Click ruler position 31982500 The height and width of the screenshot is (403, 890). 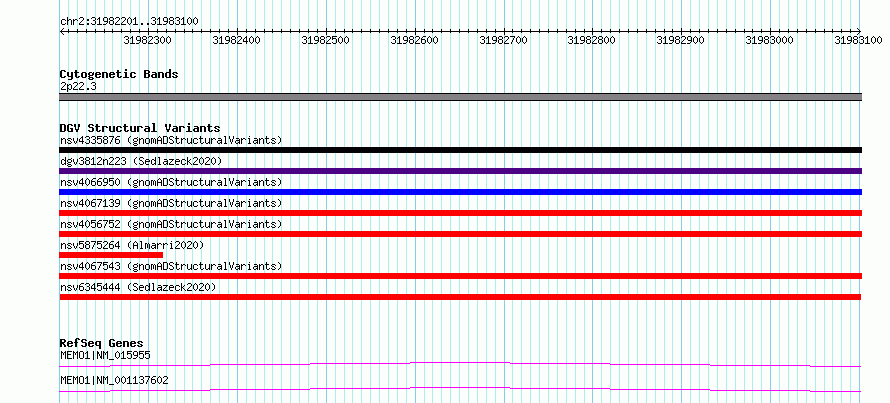click(325, 40)
